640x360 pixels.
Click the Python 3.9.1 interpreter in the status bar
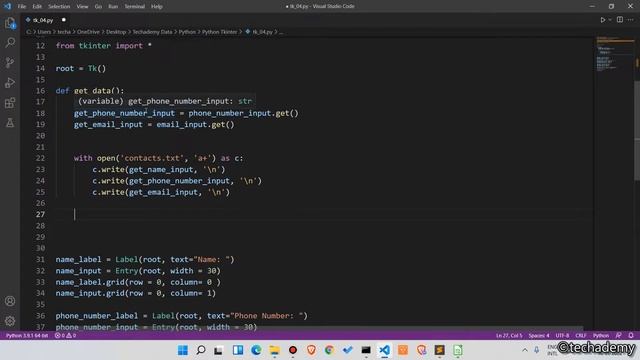(x=27, y=336)
